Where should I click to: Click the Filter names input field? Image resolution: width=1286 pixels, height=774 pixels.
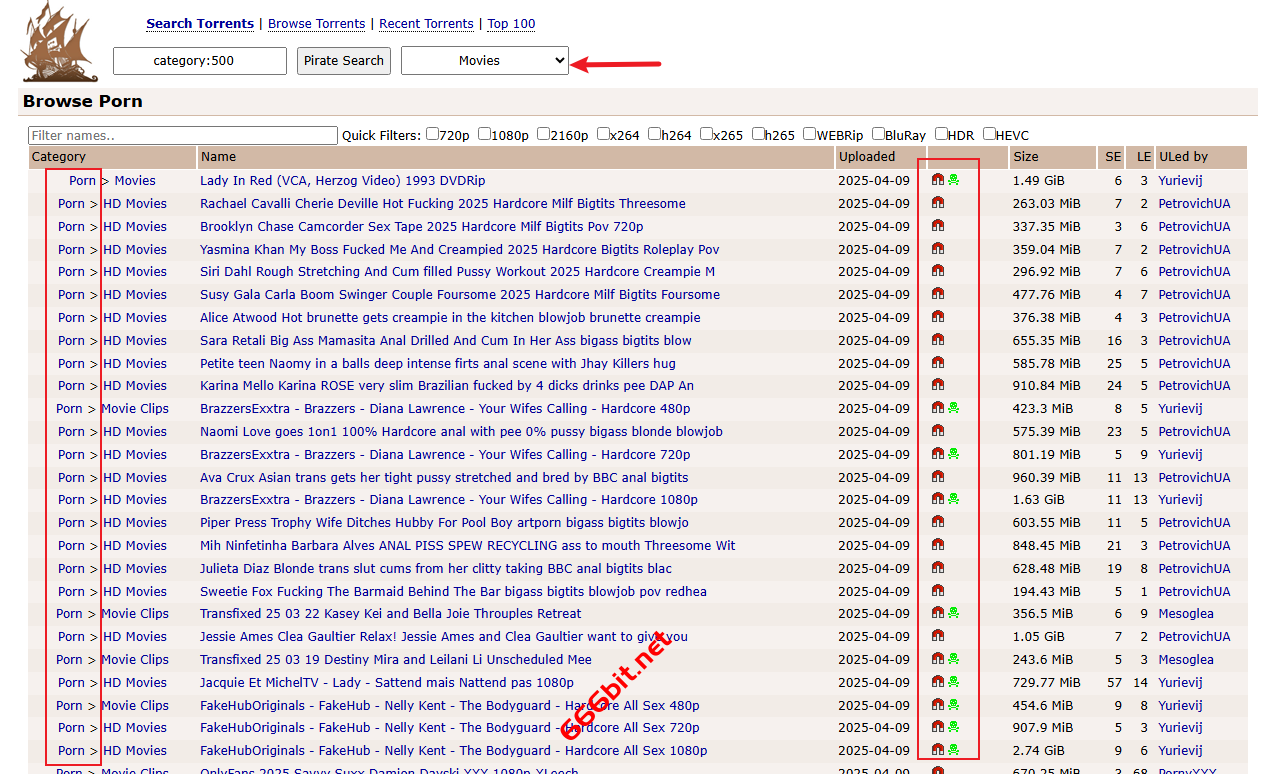(x=183, y=135)
